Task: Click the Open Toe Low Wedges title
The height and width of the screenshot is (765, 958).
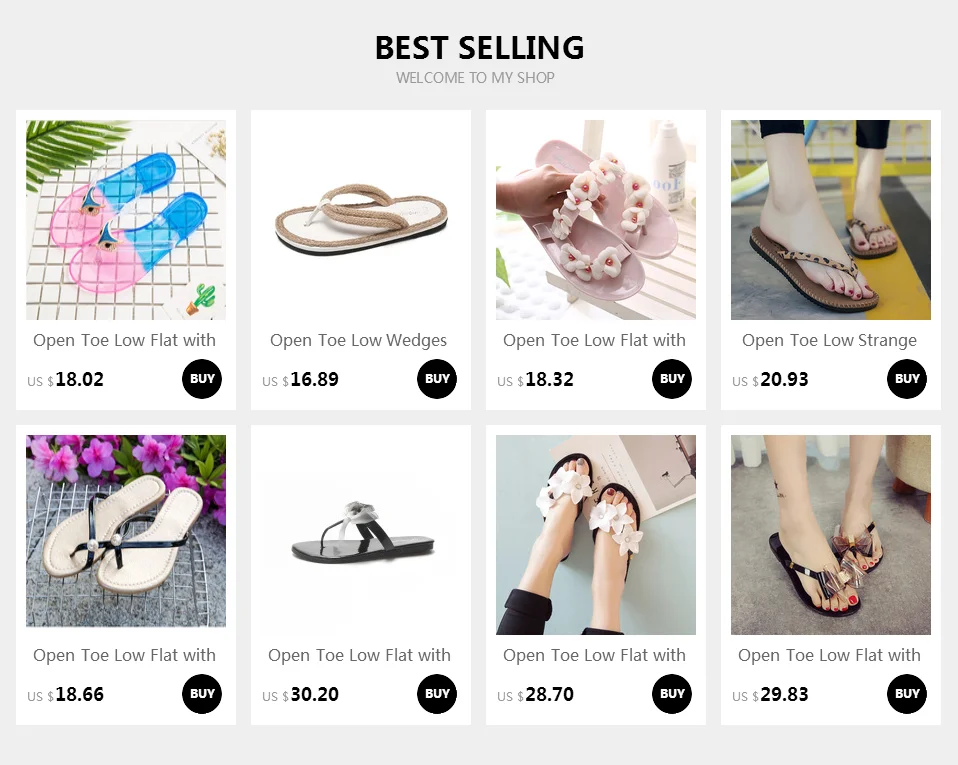Action: point(359,340)
